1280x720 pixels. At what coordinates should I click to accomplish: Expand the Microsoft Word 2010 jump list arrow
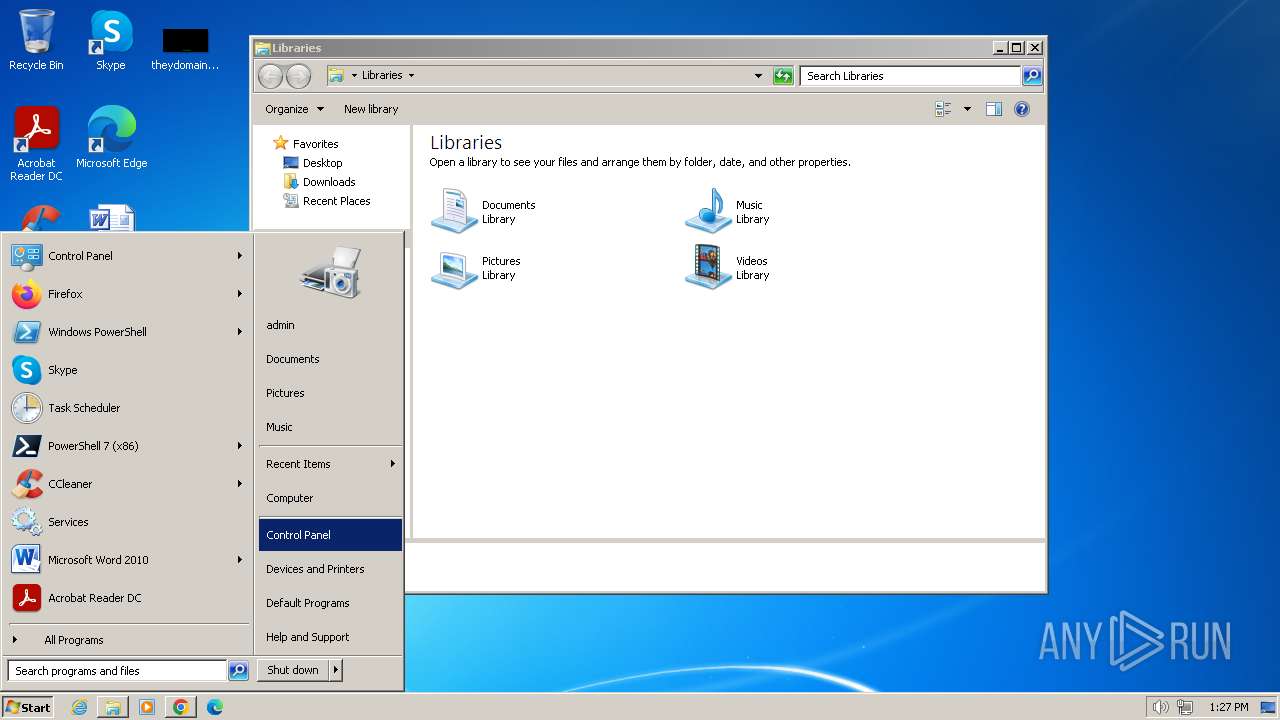click(x=240, y=560)
